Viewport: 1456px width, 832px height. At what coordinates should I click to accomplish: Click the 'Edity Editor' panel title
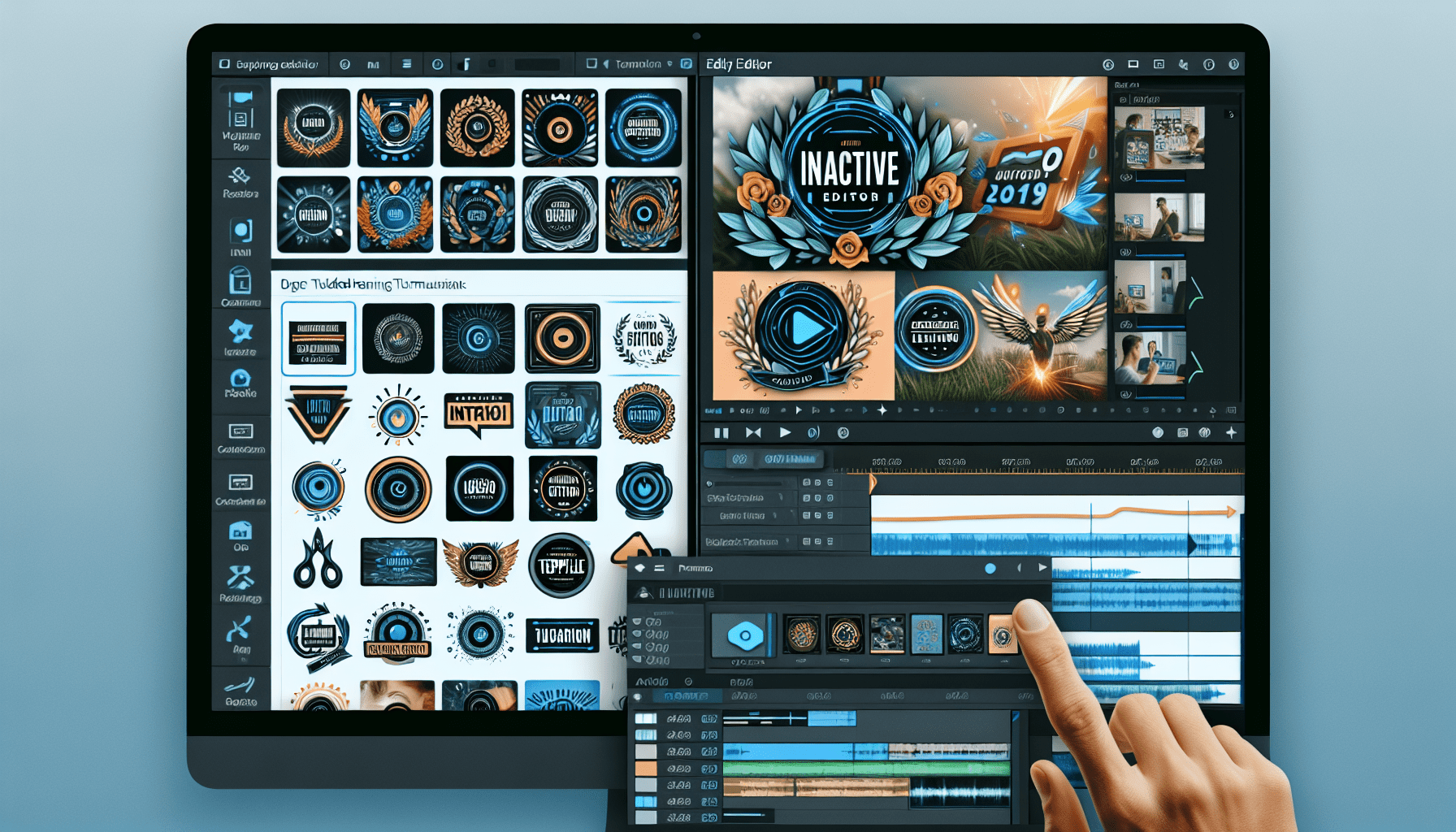pyautogui.click(x=739, y=64)
